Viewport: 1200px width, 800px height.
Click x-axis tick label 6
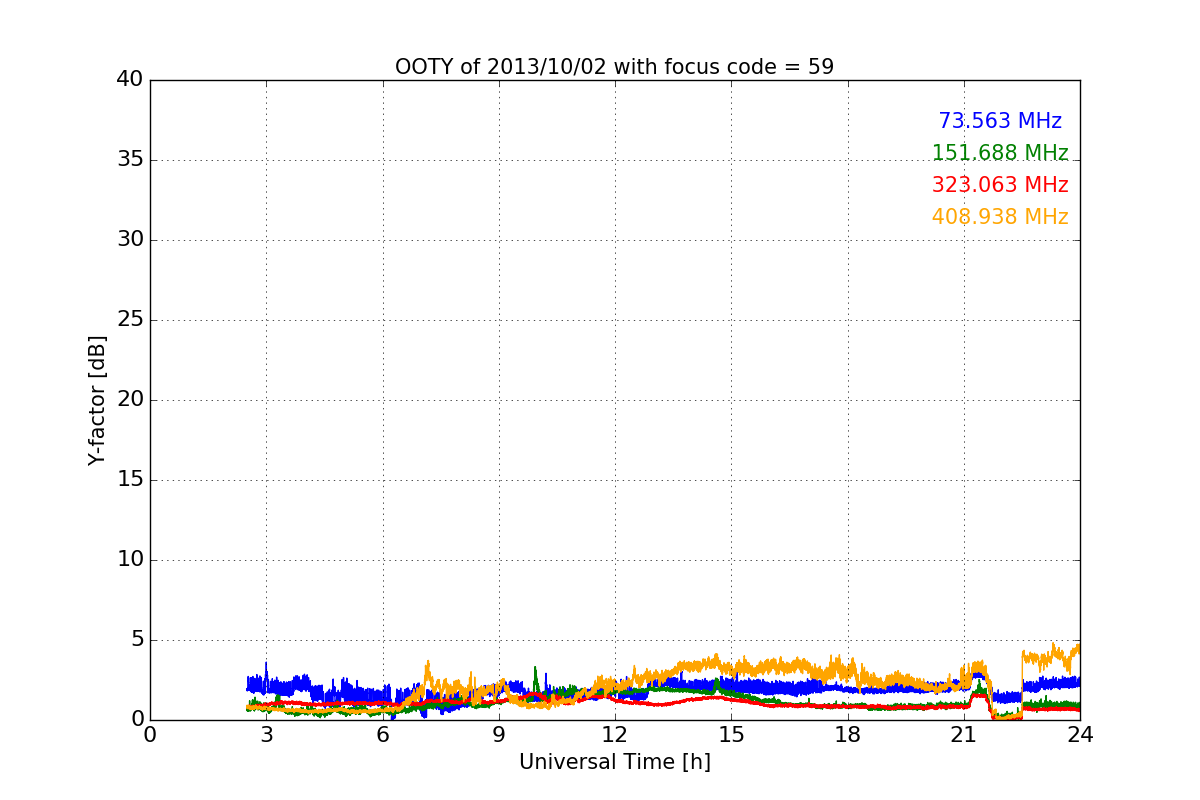pos(382,735)
